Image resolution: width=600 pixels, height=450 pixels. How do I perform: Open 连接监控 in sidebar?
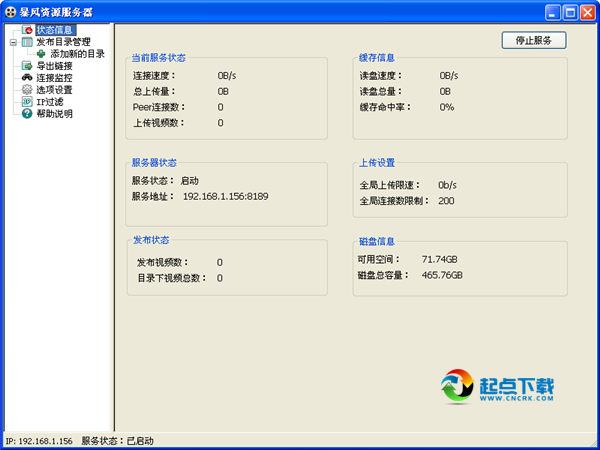point(54,78)
